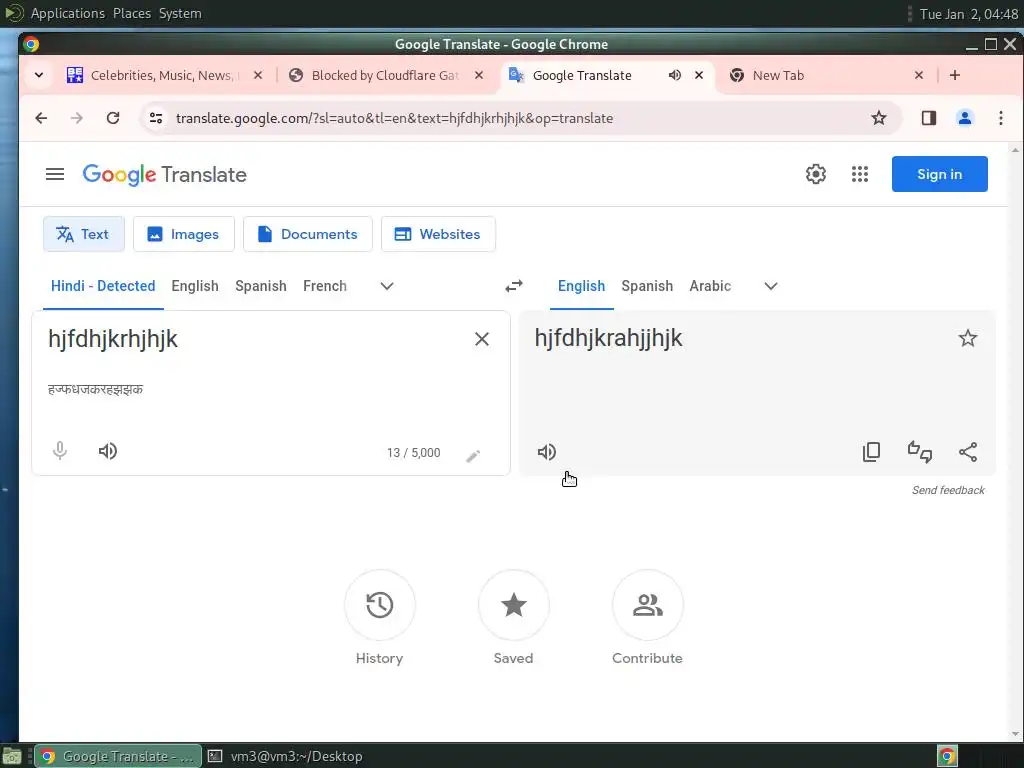Click the Sign in button
The width and height of the screenshot is (1024, 768).
[x=939, y=174]
